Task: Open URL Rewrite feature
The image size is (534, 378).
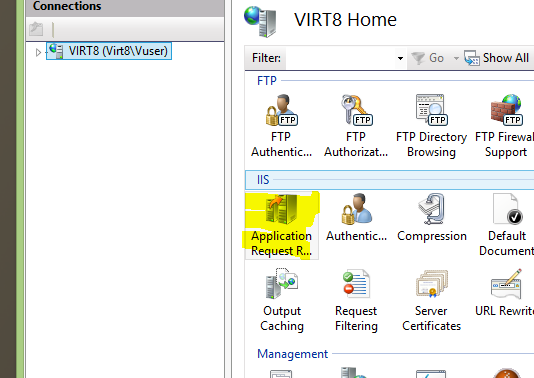Action: (x=505, y=293)
